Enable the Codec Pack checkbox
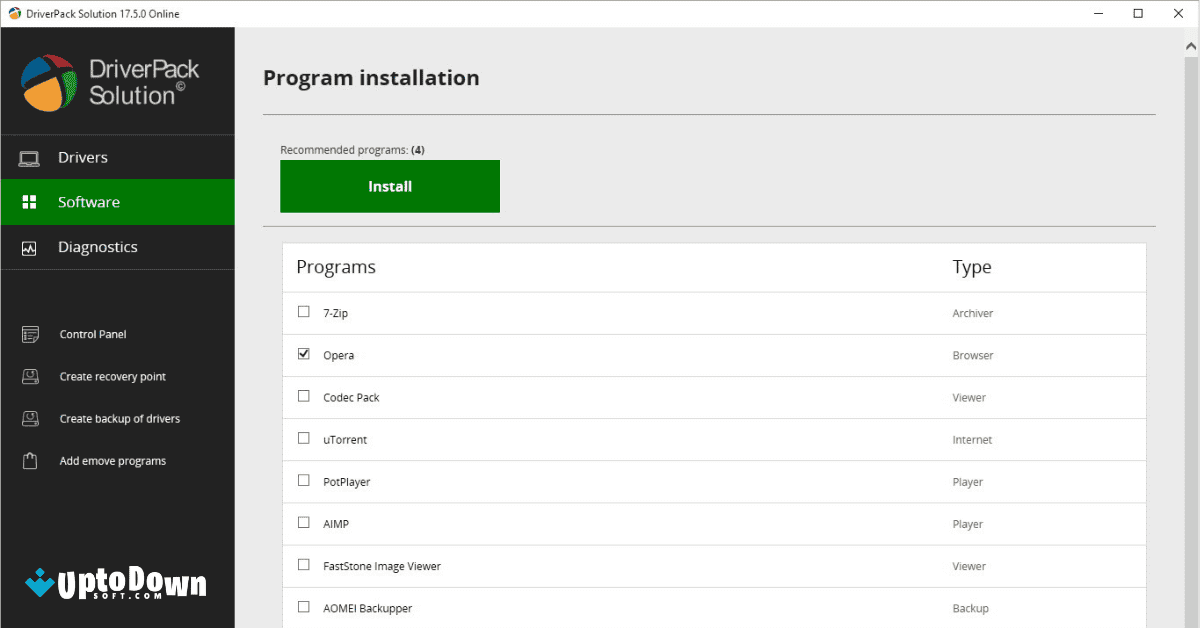 pyautogui.click(x=304, y=396)
